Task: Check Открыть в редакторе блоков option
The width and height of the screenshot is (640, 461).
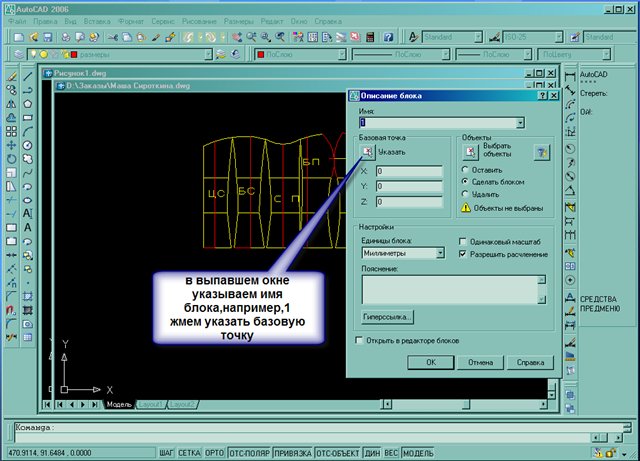Action: (x=361, y=340)
